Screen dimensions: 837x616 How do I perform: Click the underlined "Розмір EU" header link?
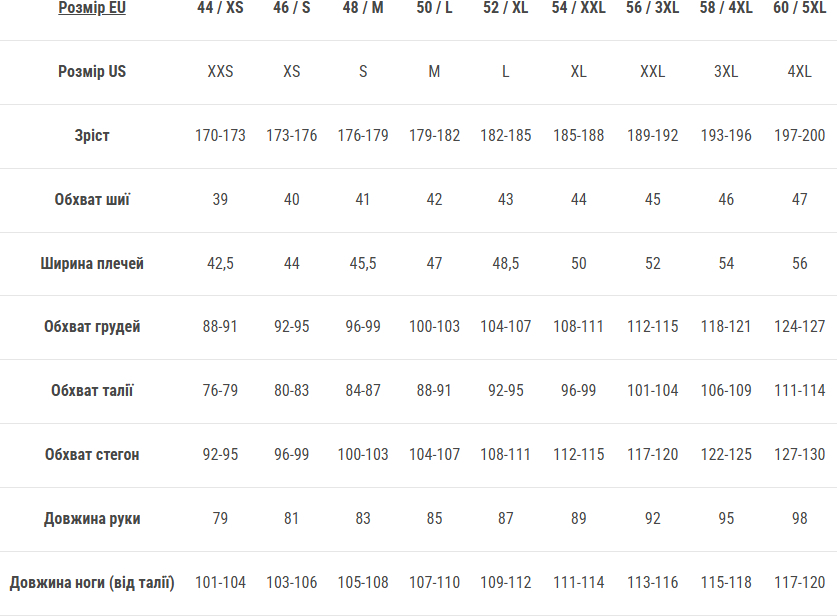coord(92,9)
